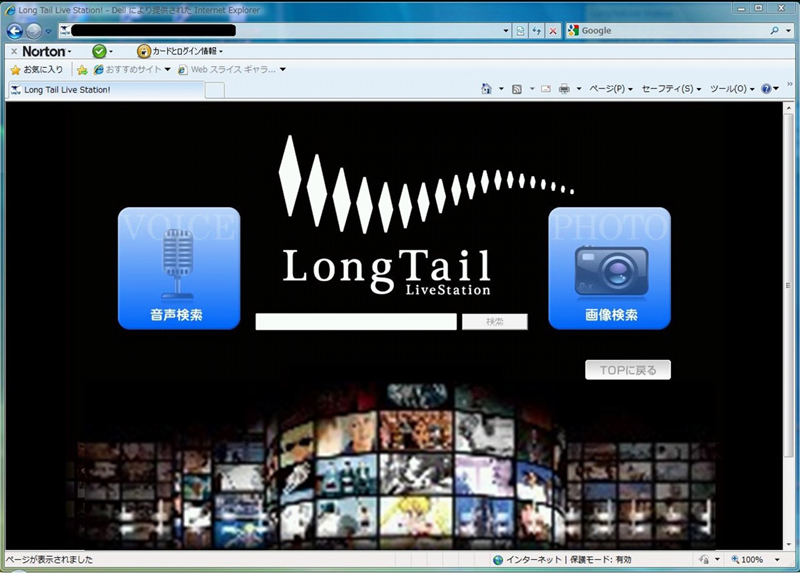Click the page favicon in the address bar
This screenshot has width=800, height=573.
65,31
